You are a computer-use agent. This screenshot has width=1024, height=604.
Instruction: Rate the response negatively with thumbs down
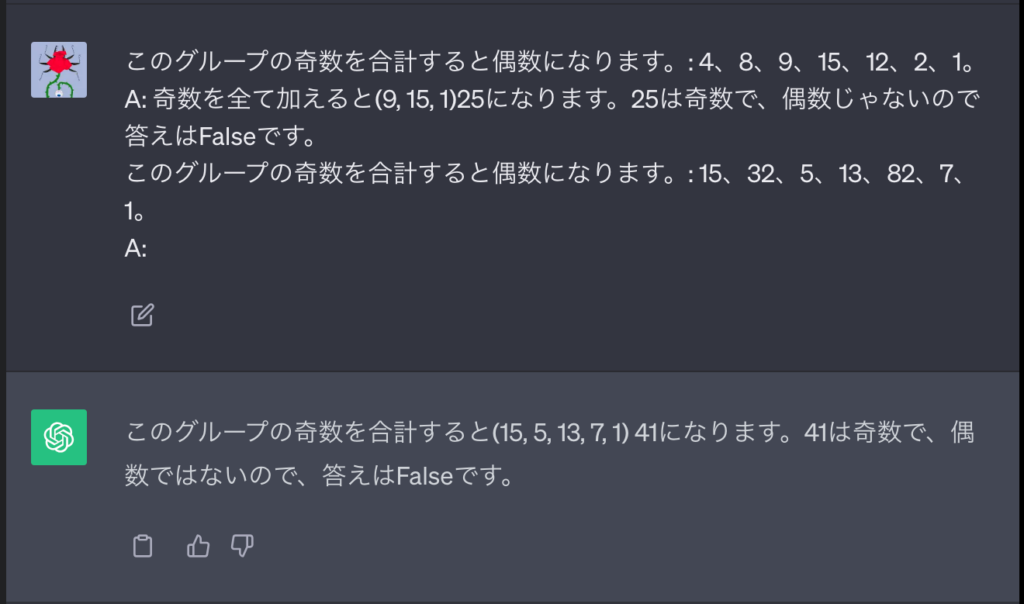[x=243, y=547]
